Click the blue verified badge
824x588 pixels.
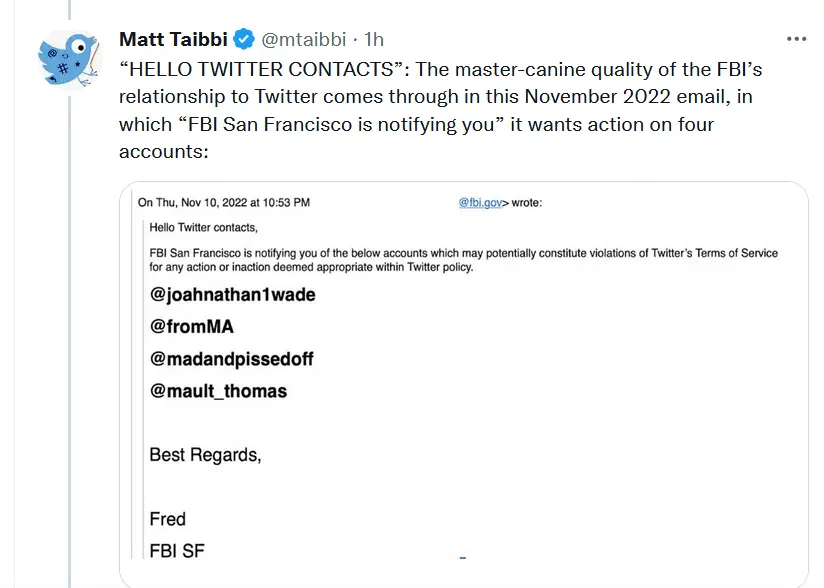pos(244,40)
